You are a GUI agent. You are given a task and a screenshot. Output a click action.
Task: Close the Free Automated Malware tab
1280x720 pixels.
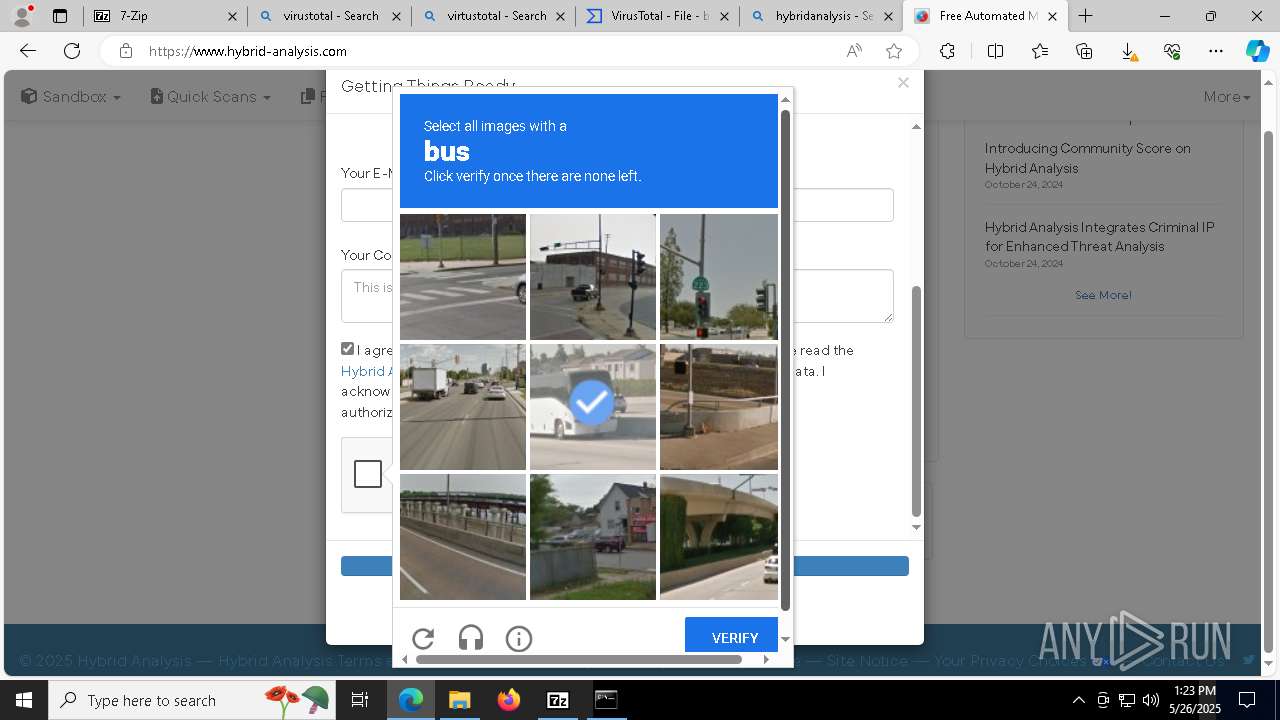(x=1052, y=16)
